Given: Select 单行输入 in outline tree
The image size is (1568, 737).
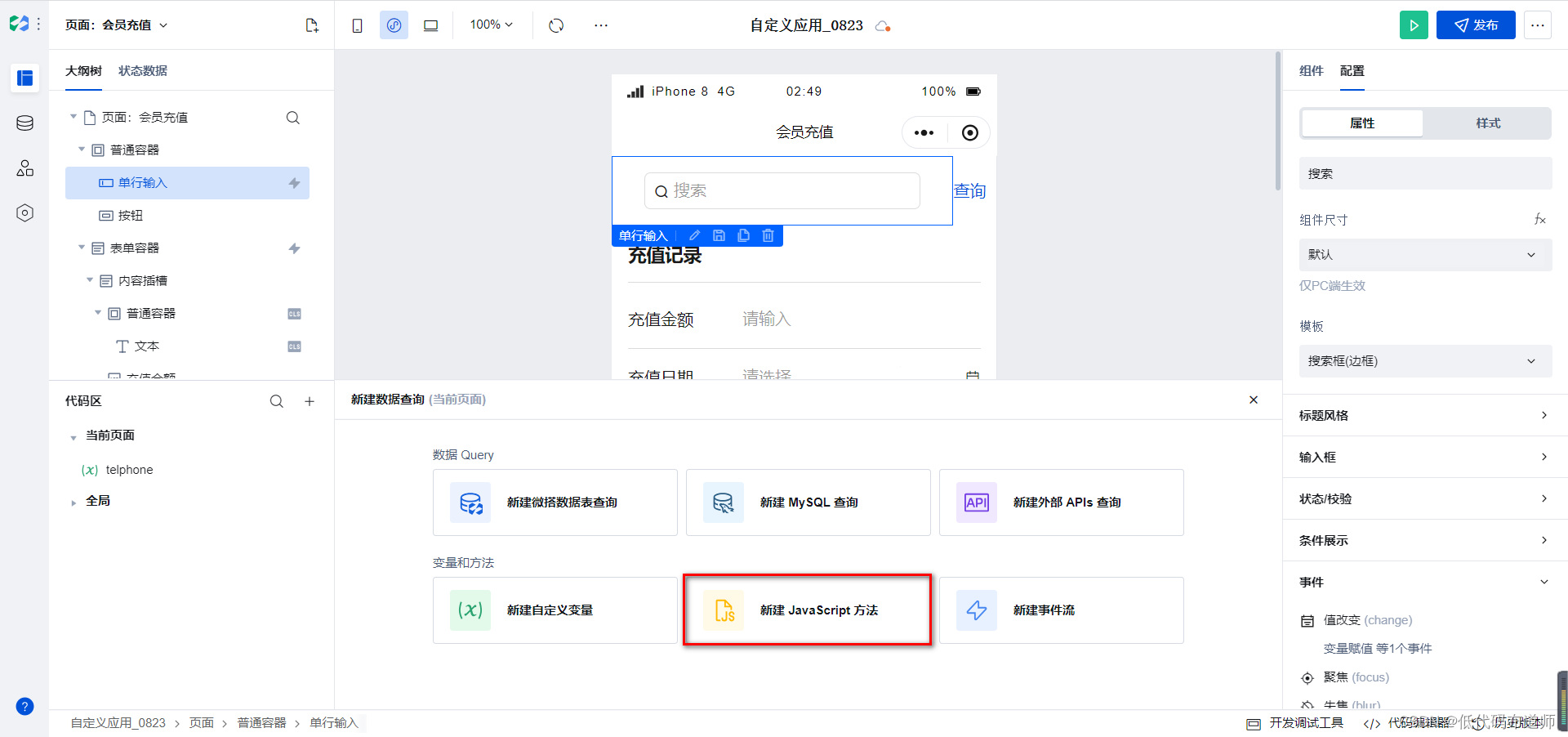Looking at the screenshot, I should 187,183.
